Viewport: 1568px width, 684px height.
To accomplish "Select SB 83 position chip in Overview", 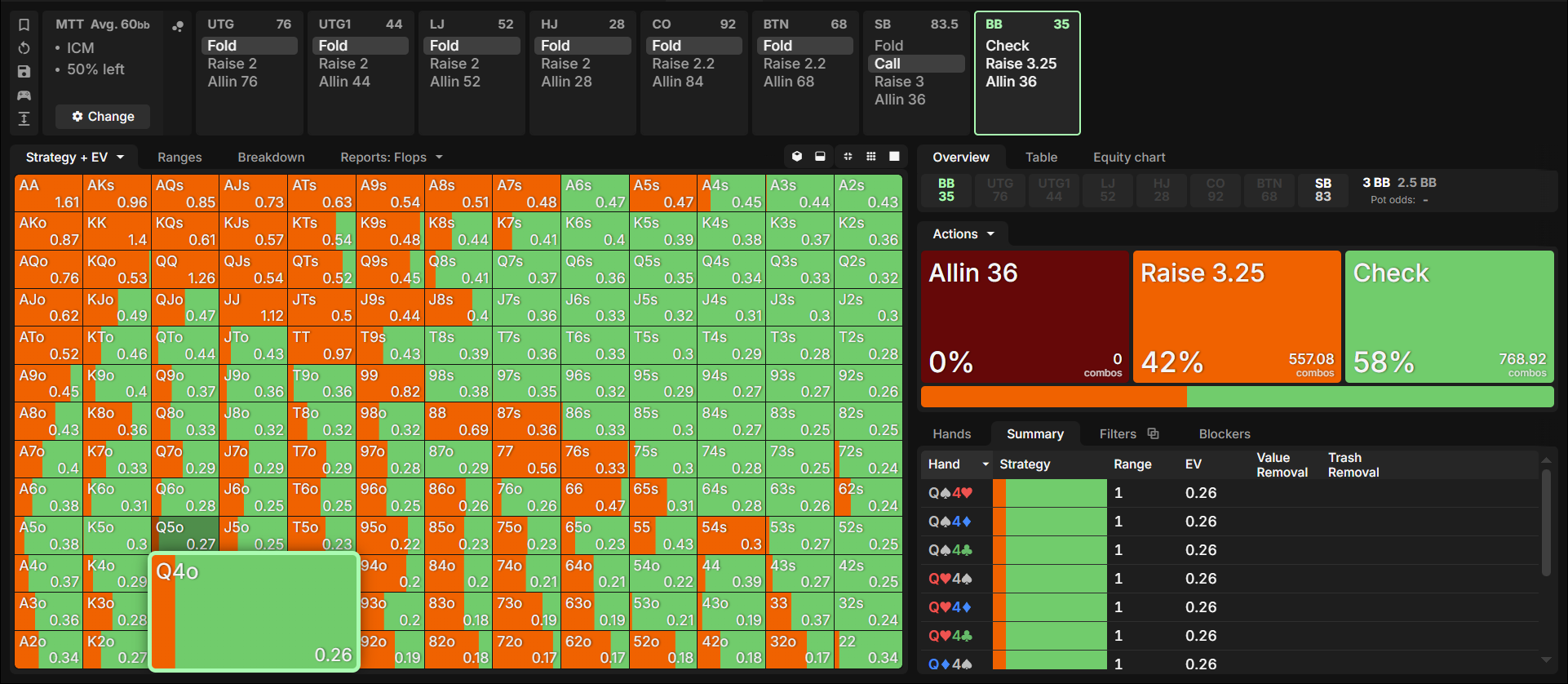I will pyautogui.click(x=1323, y=190).
